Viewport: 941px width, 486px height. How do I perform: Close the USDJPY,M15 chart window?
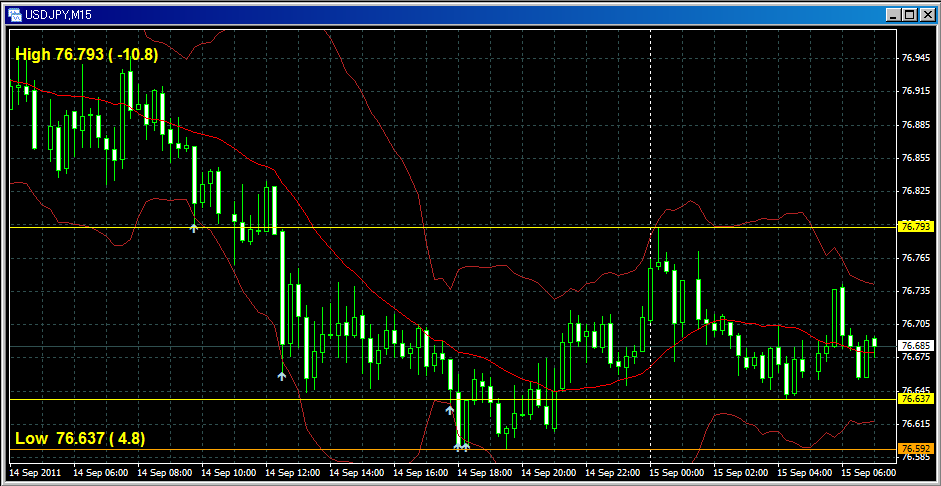926,13
